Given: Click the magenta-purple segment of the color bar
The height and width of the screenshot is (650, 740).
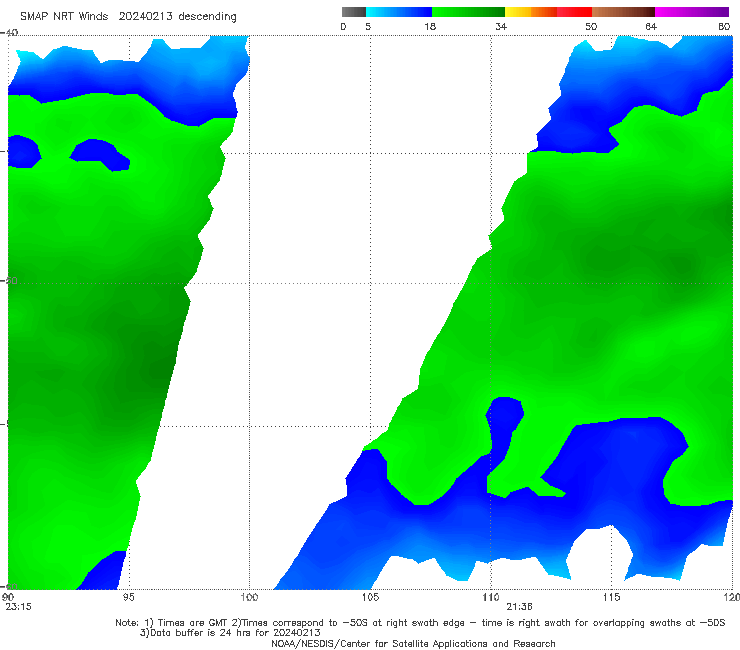Looking at the screenshot, I should (x=692, y=12).
